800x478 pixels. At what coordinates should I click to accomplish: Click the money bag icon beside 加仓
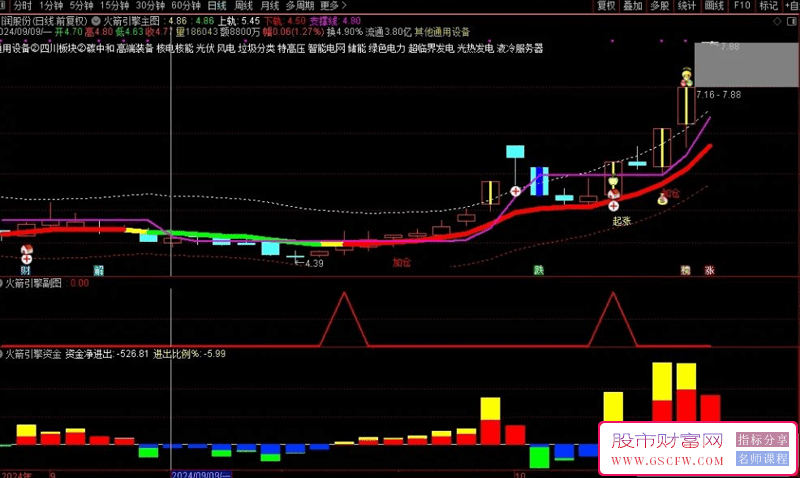(662, 199)
